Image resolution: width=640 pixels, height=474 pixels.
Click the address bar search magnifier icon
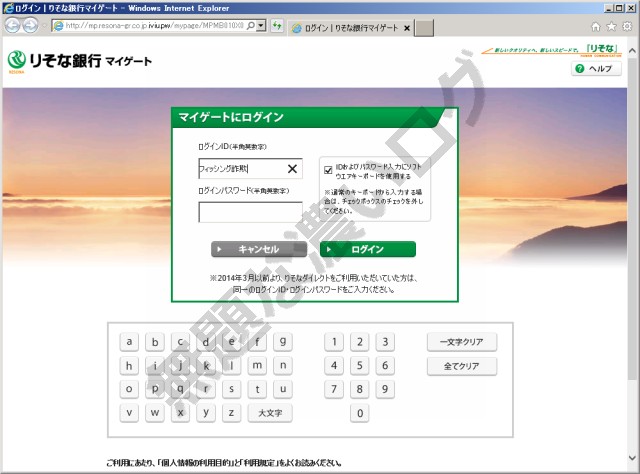pos(251,26)
